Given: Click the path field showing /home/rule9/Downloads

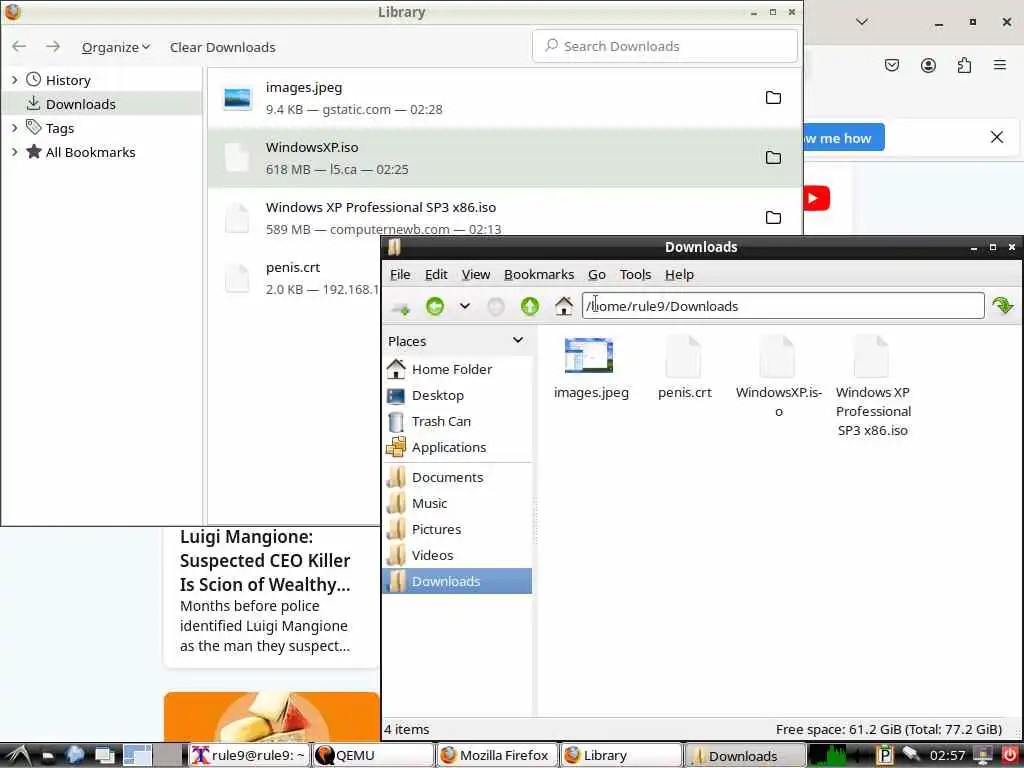Looking at the screenshot, I should (783, 306).
